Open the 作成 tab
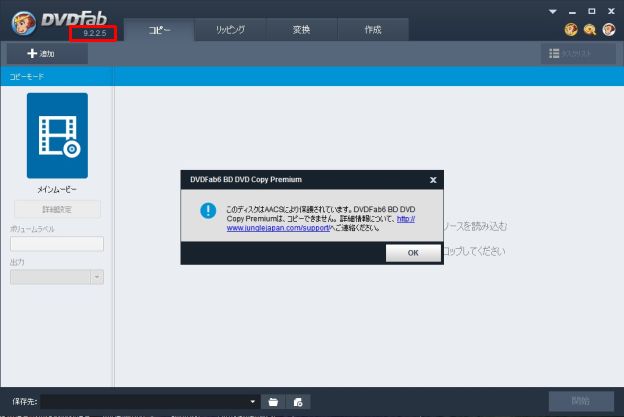The height and width of the screenshot is (417, 624). tap(373, 30)
